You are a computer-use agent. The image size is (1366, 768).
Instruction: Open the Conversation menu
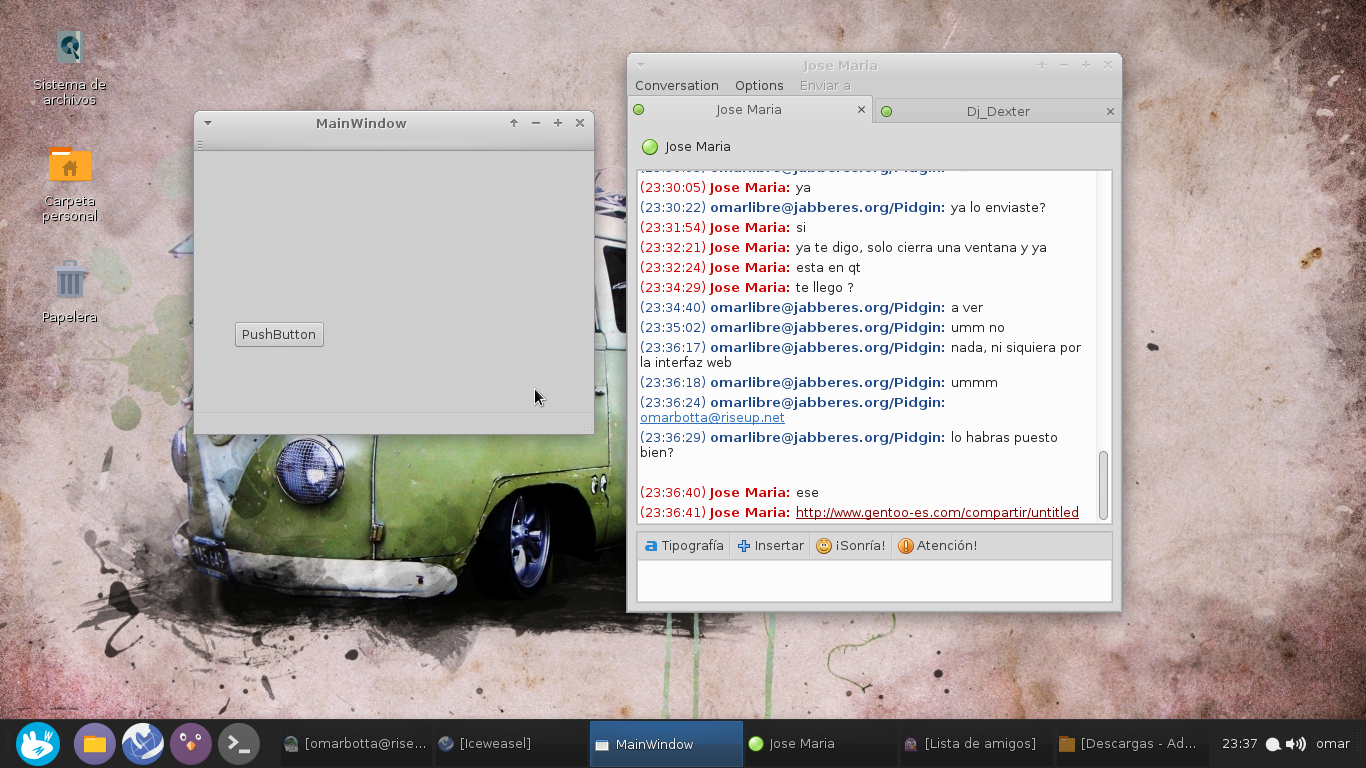point(677,86)
